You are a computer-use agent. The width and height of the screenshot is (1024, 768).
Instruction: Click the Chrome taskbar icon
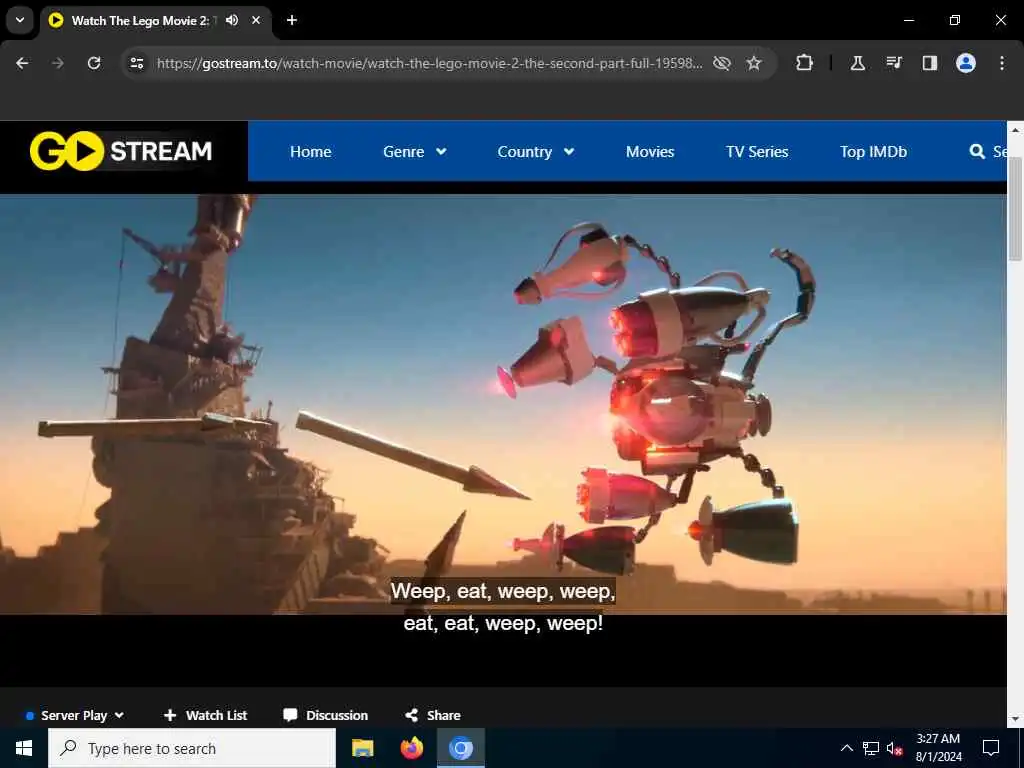[x=460, y=748]
